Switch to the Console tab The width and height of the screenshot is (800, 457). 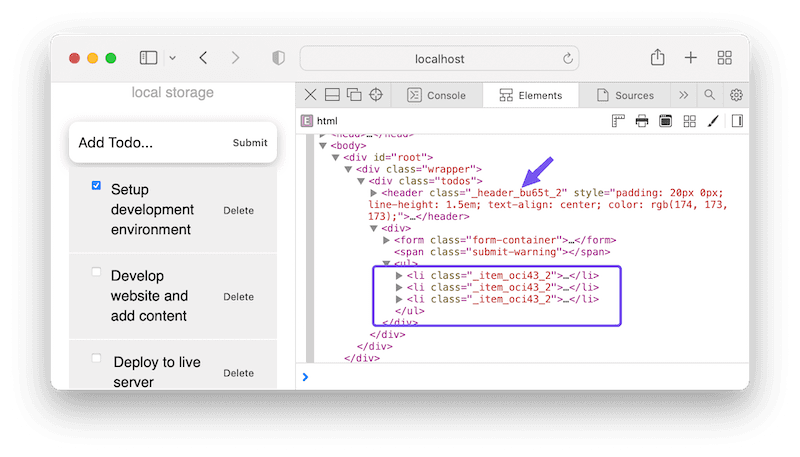(x=437, y=95)
